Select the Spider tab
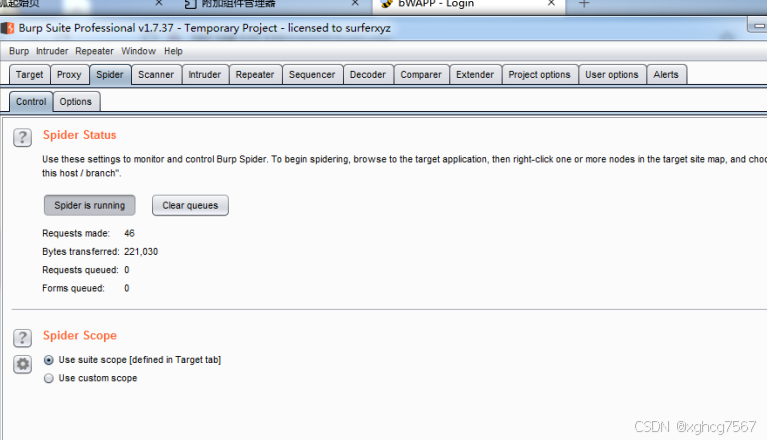 coord(110,75)
